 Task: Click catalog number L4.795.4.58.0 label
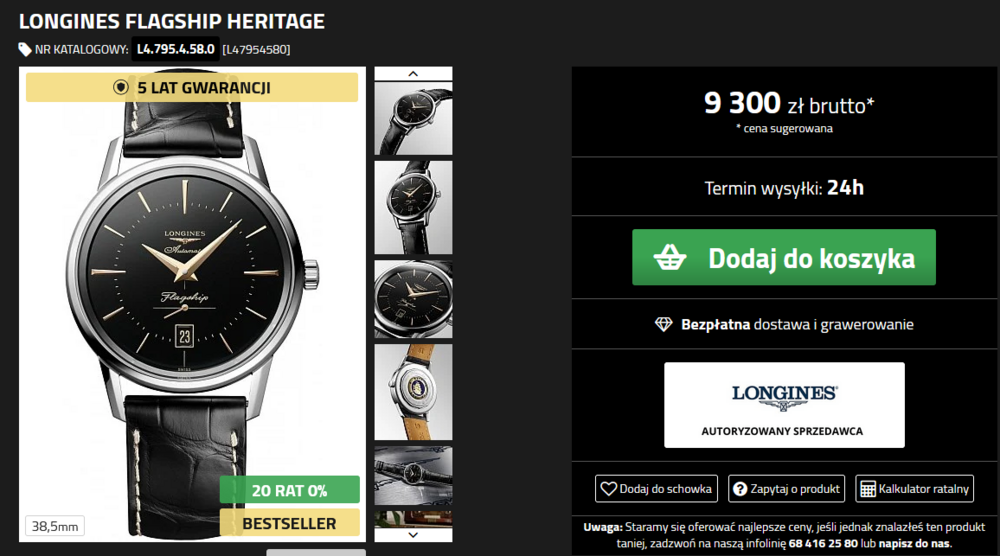pyautogui.click(x=175, y=49)
